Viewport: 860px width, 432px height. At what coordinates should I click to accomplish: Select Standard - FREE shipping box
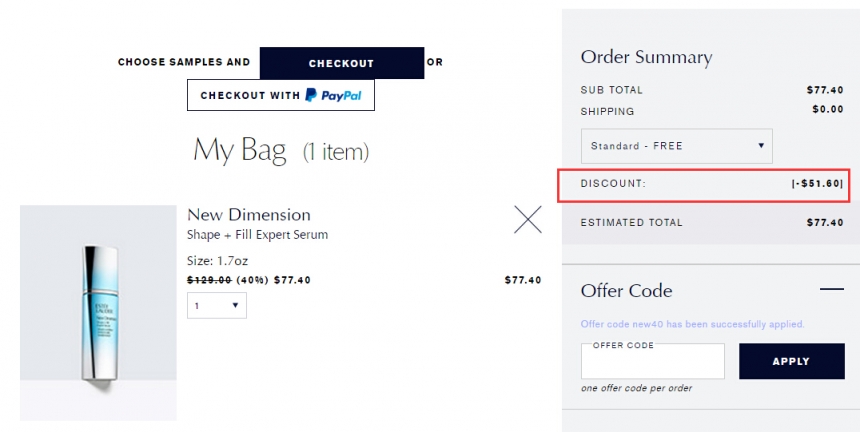tap(676, 146)
